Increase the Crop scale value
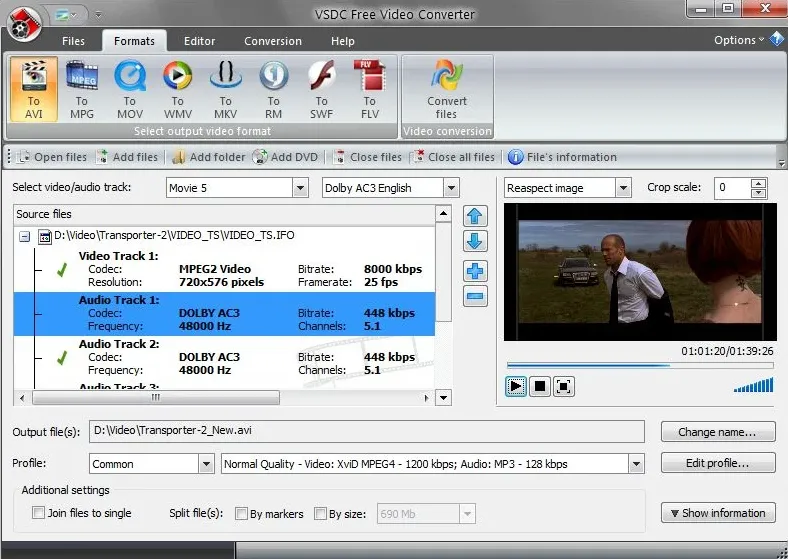This screenshot has height=559, width=788. [x=758, y=183]
